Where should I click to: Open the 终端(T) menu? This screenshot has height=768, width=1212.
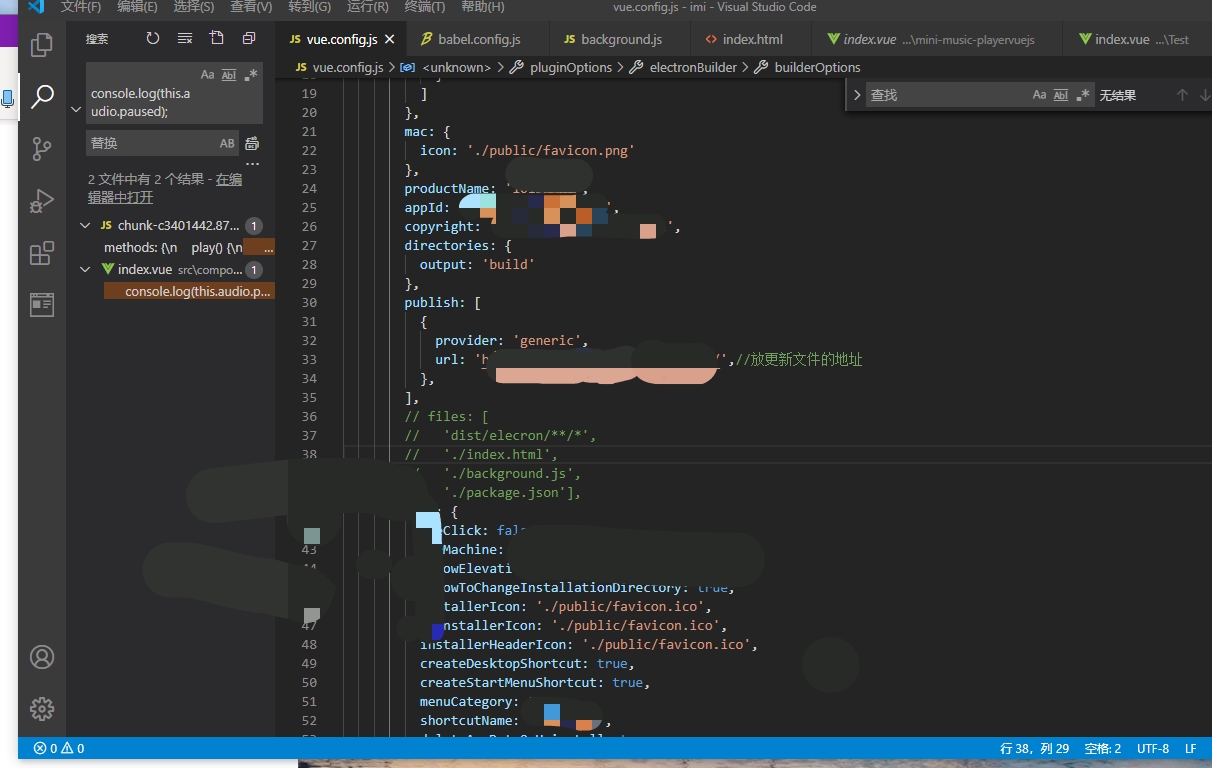pyautogui.click(x=425, y=7)
